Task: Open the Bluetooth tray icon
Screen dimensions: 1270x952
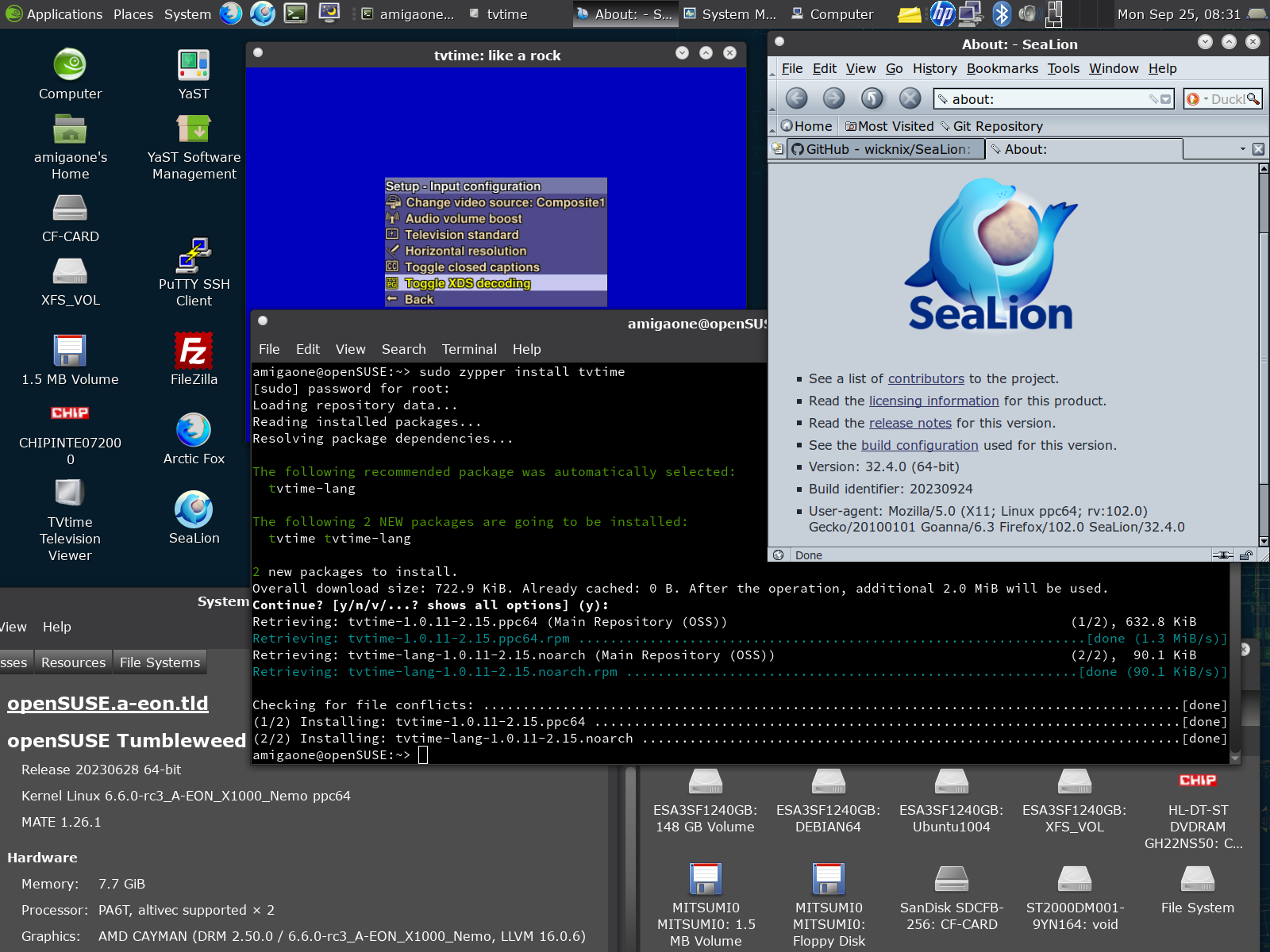Action: pyautogui.click(x=1002, y=13)
